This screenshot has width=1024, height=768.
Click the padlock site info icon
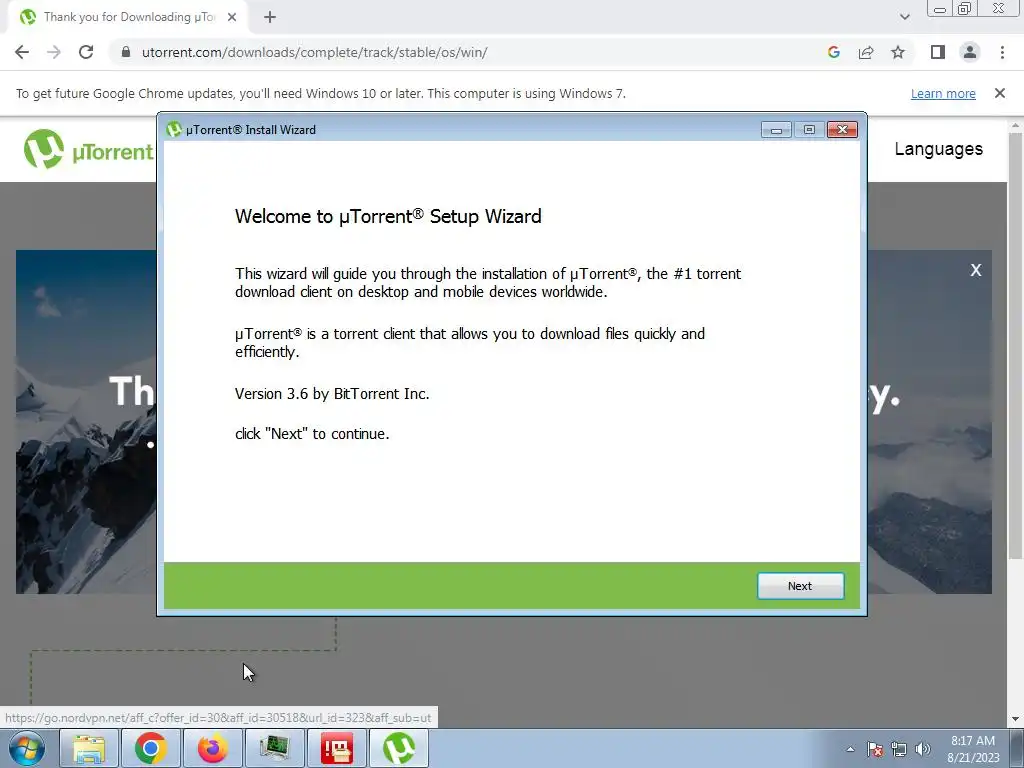point(126,52)
